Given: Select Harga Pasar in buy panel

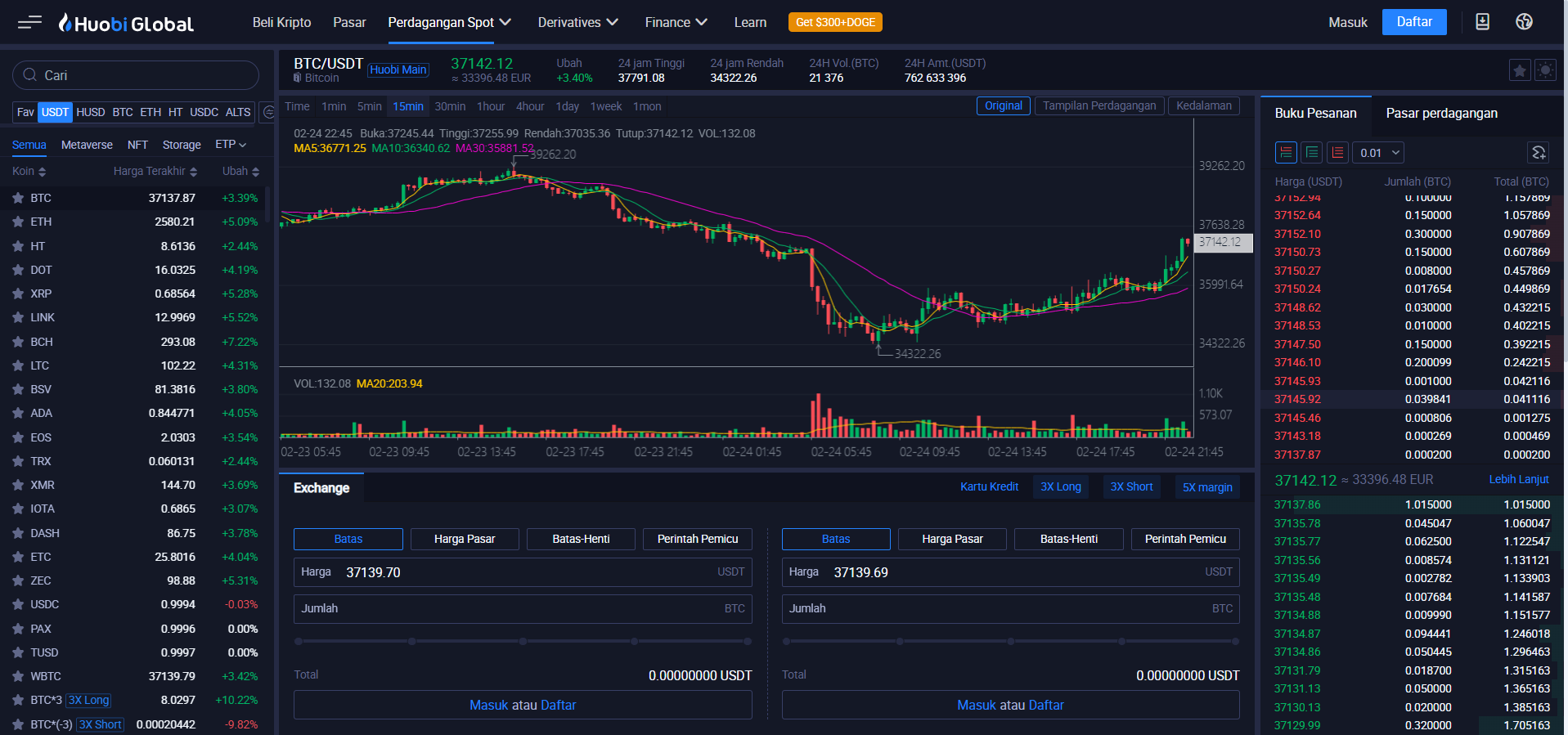Looking at the screenshot, I should pyautogui.click(x=465, y=539).
